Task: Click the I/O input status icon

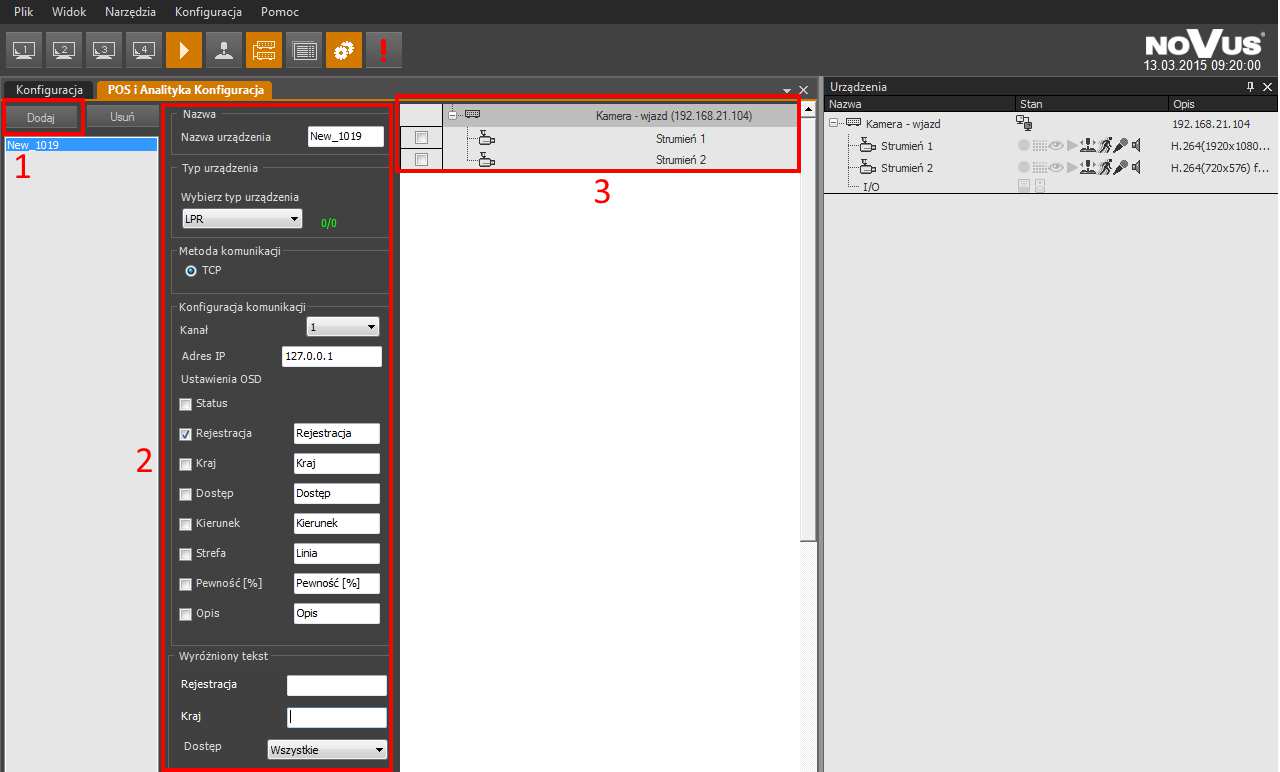Action: click(x=1023, y=187)
